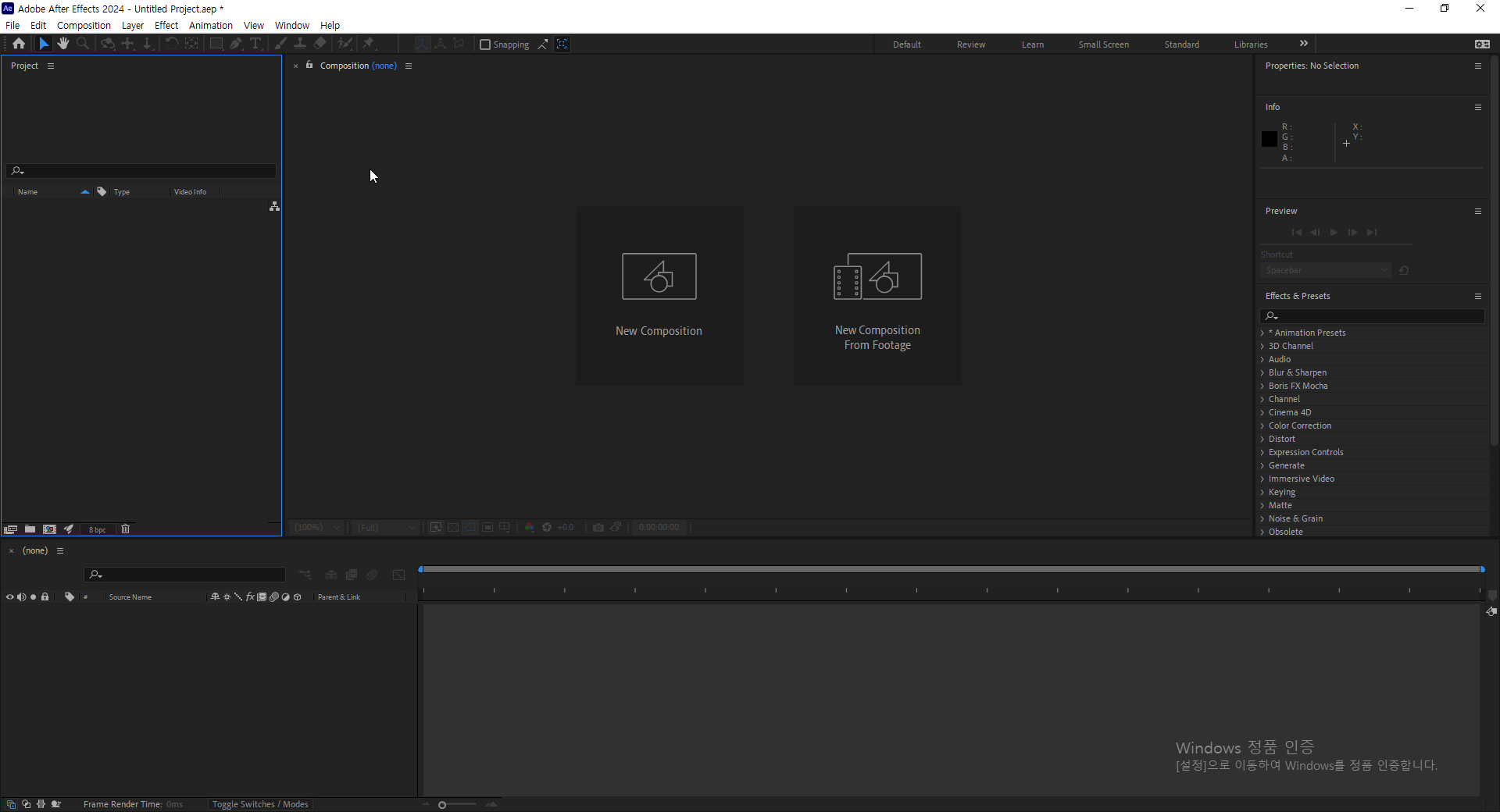This screenshot has width=1500, height=812.
Task: Toggle the mask and shape path visibility
Action: pyautogui.click(x=470, y=528)
